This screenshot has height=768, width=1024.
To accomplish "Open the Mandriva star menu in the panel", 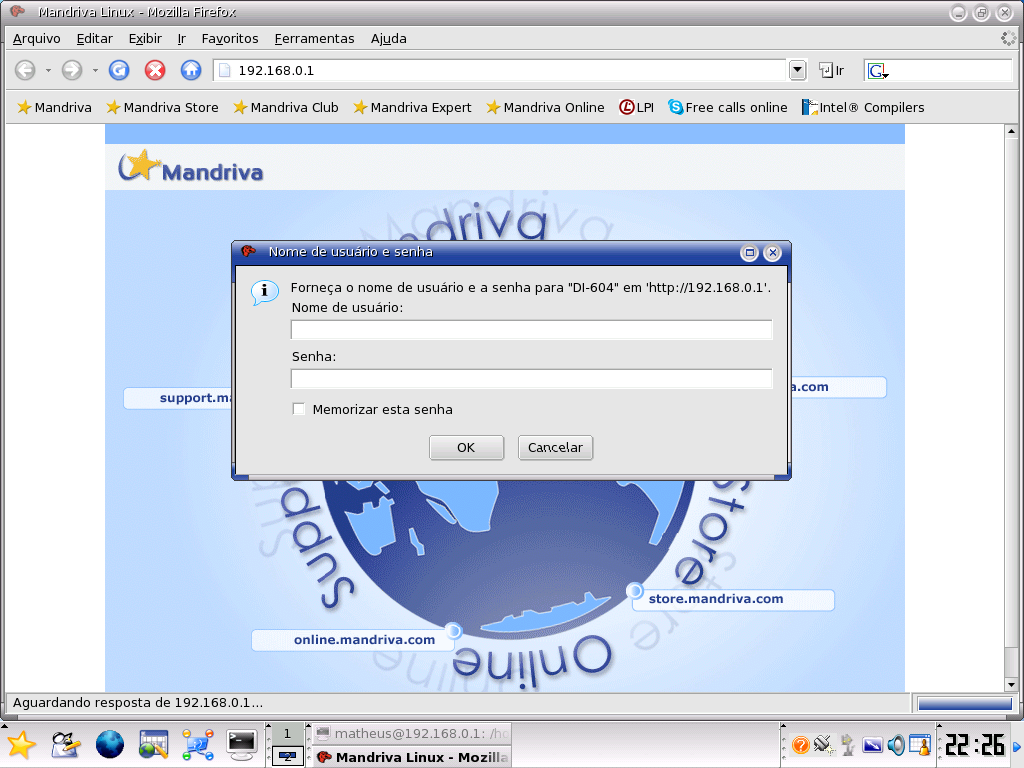I will (x=22, y=745).
